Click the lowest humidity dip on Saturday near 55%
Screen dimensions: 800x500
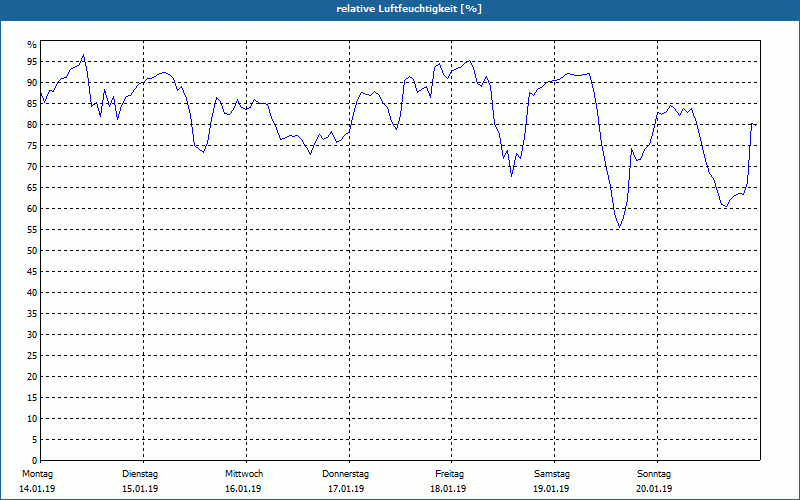coord(619,227)
